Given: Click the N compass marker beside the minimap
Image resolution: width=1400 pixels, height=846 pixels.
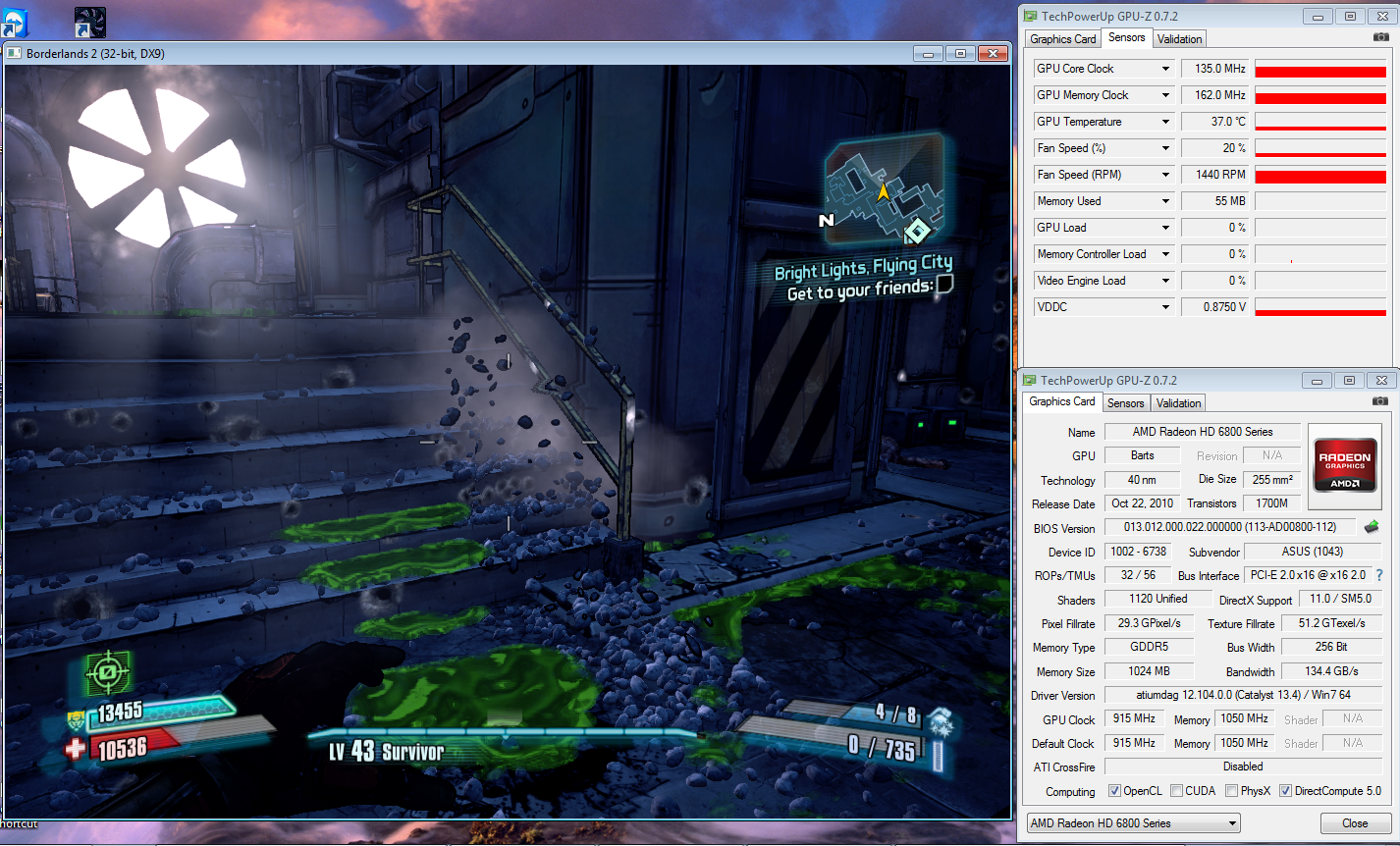Looking at the screenshot, I should (827, 221).
